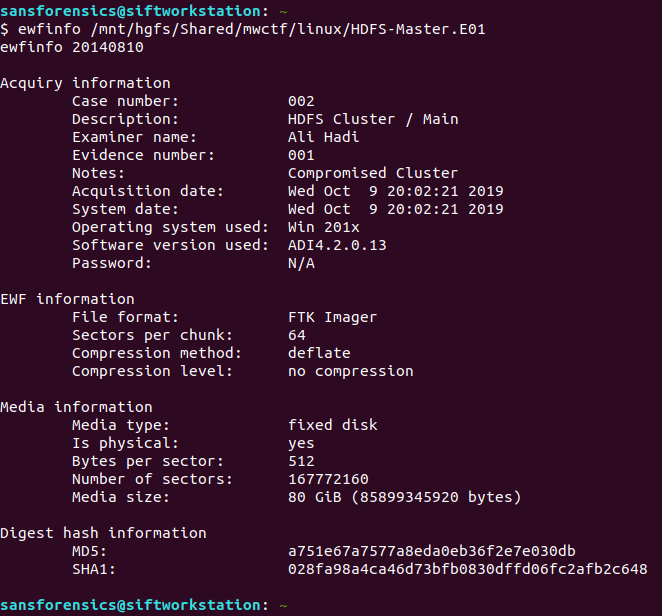The image size is (662, 616).
Task: Click the Acquiry information heading
Action: (x=85, y=83)
